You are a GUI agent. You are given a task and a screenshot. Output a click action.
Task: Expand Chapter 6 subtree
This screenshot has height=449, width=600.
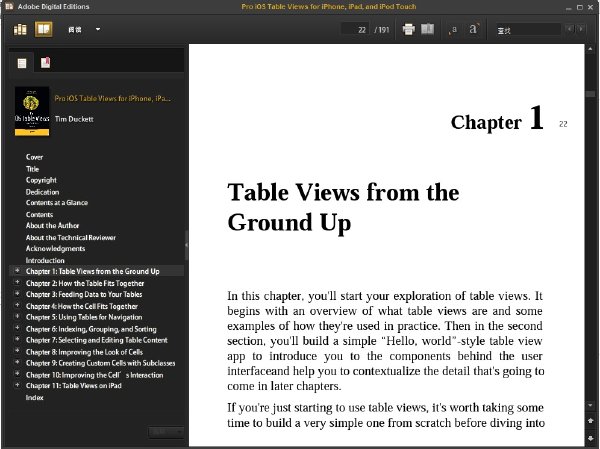click(x=17, y=328)
